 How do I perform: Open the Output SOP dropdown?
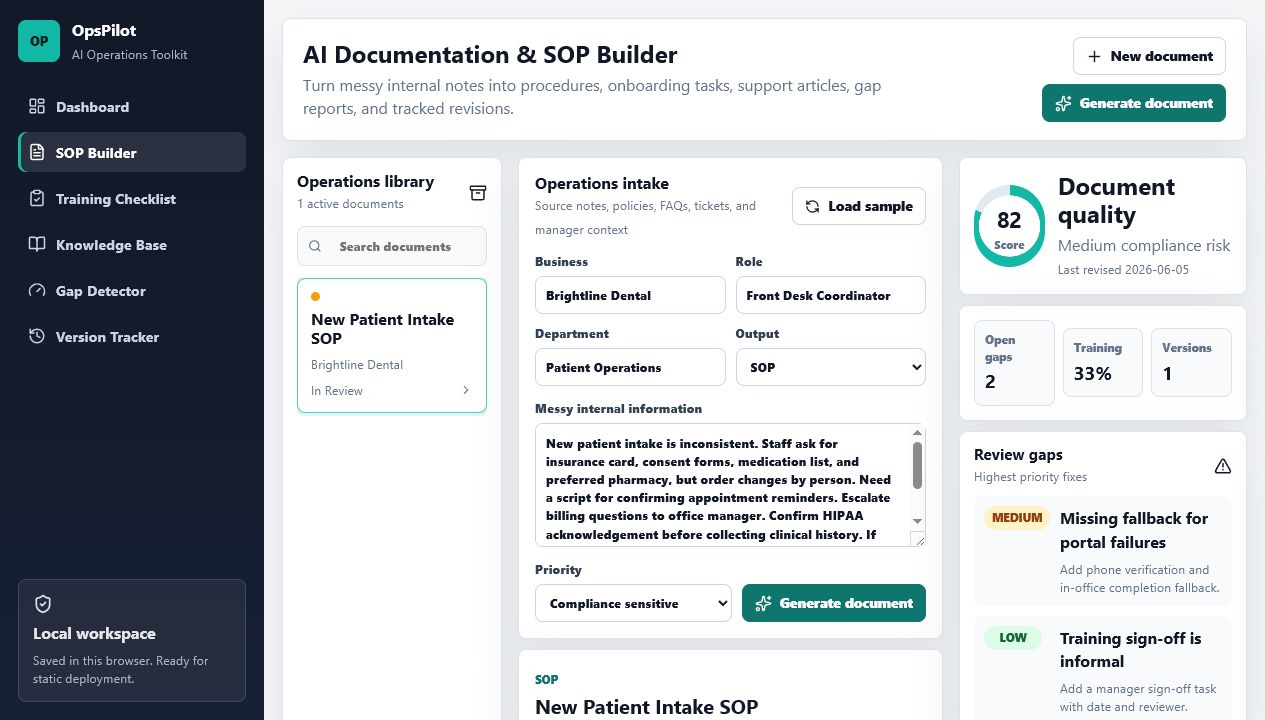(831, 367)
